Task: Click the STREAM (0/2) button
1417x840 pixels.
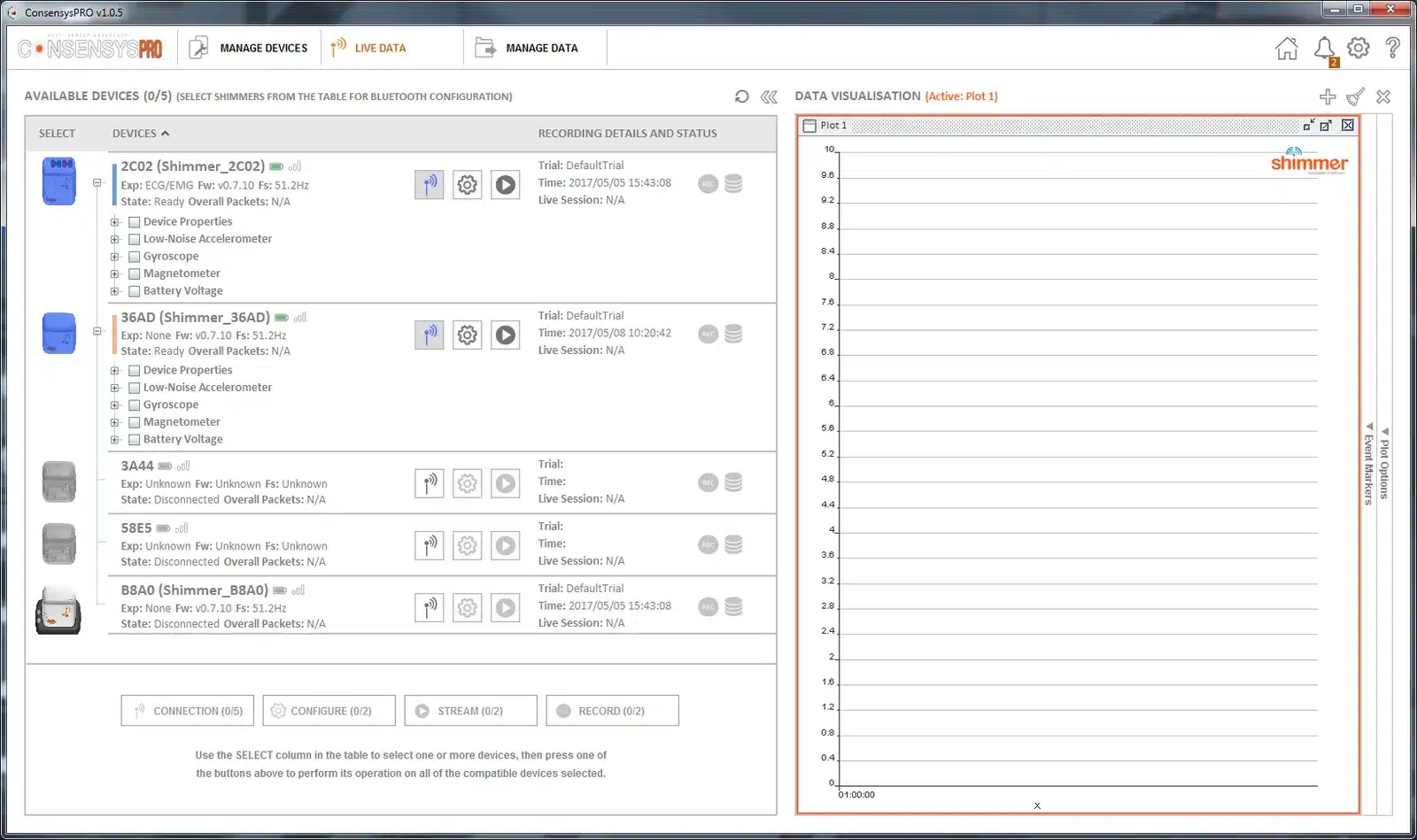Action: [471, 711]
